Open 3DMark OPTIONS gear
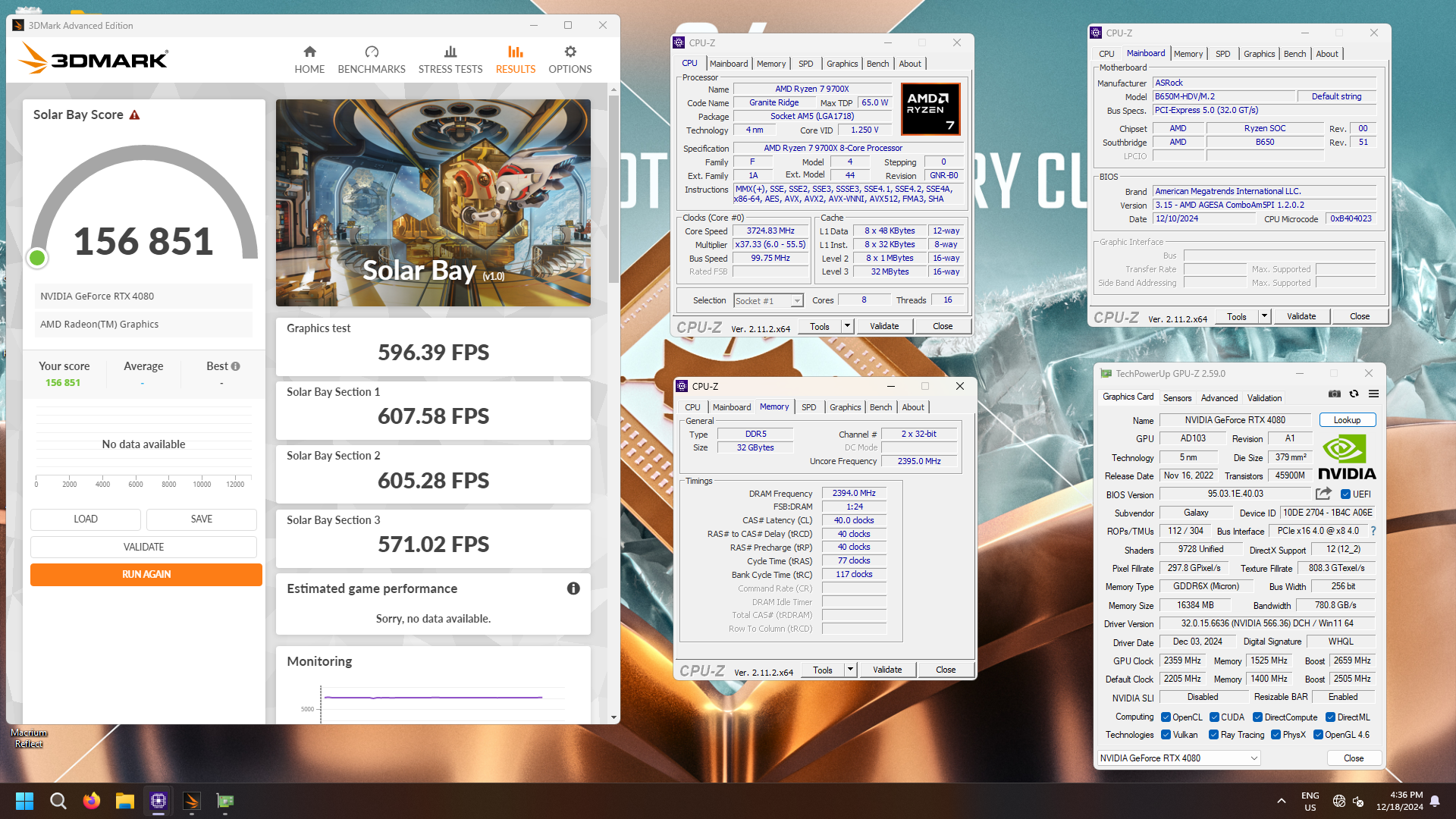The image size is (1456, 819). (x=570, y=60)
